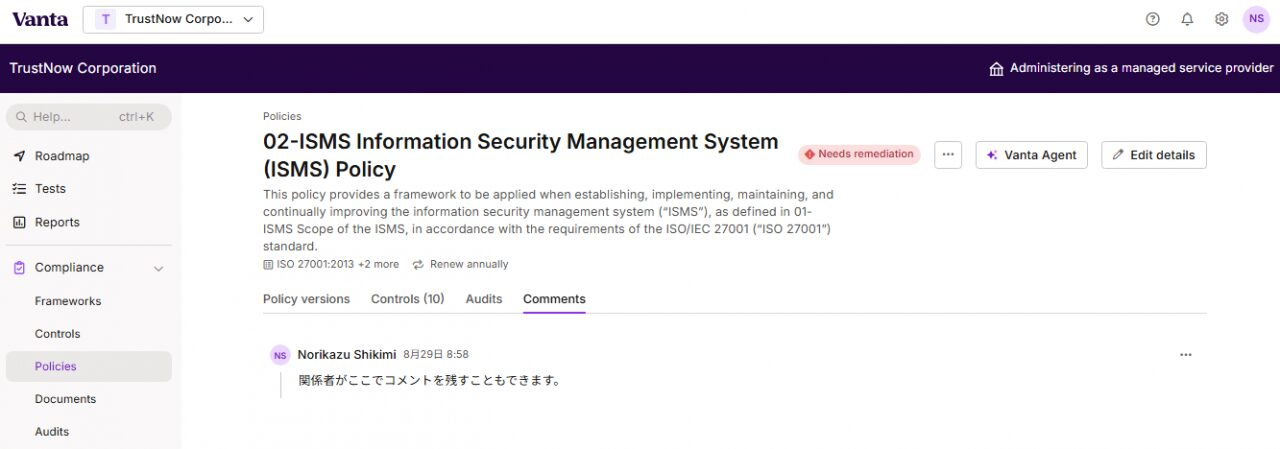Click the Compliance clipboard icon

[x=19, y=267]
